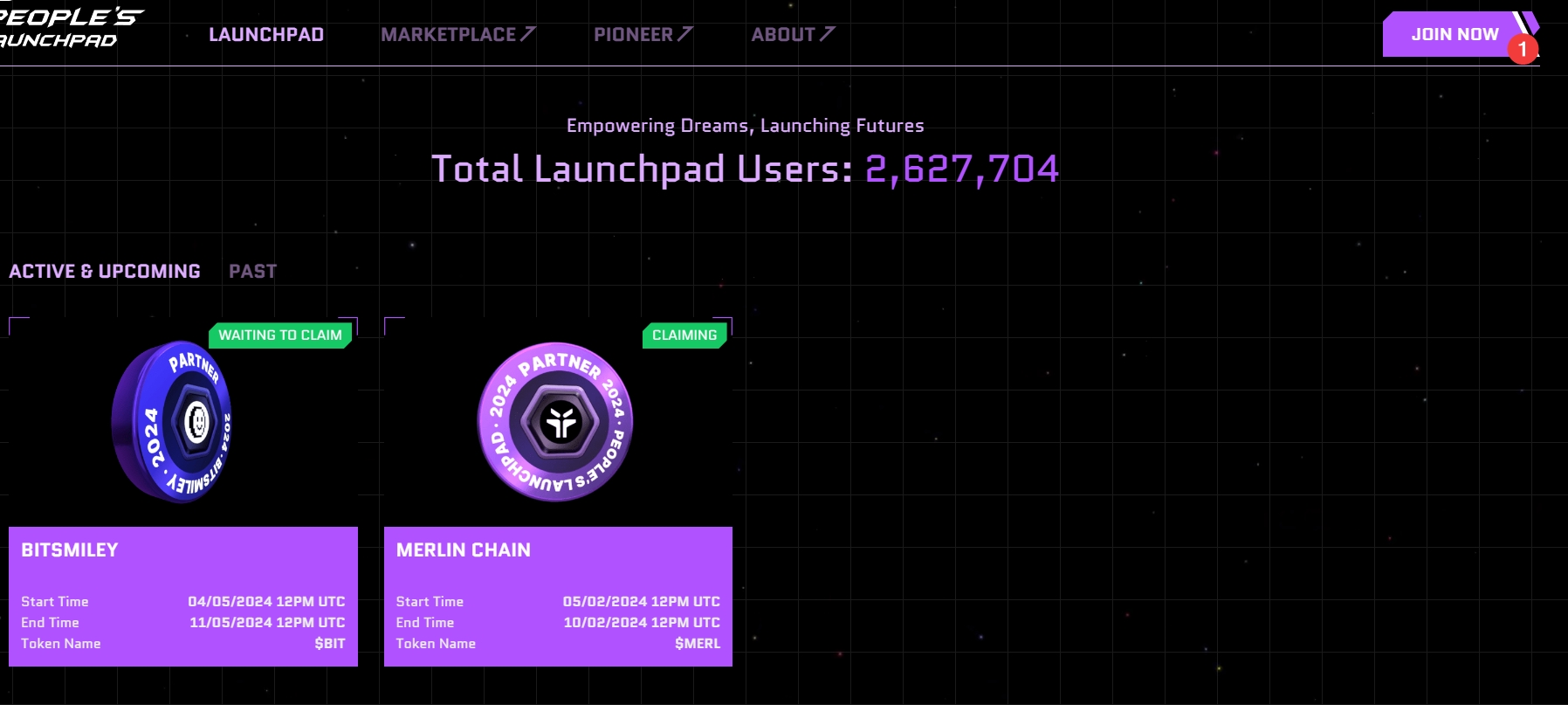Click the $MERL token name
1568x705 pixels.
click(698, 644)
